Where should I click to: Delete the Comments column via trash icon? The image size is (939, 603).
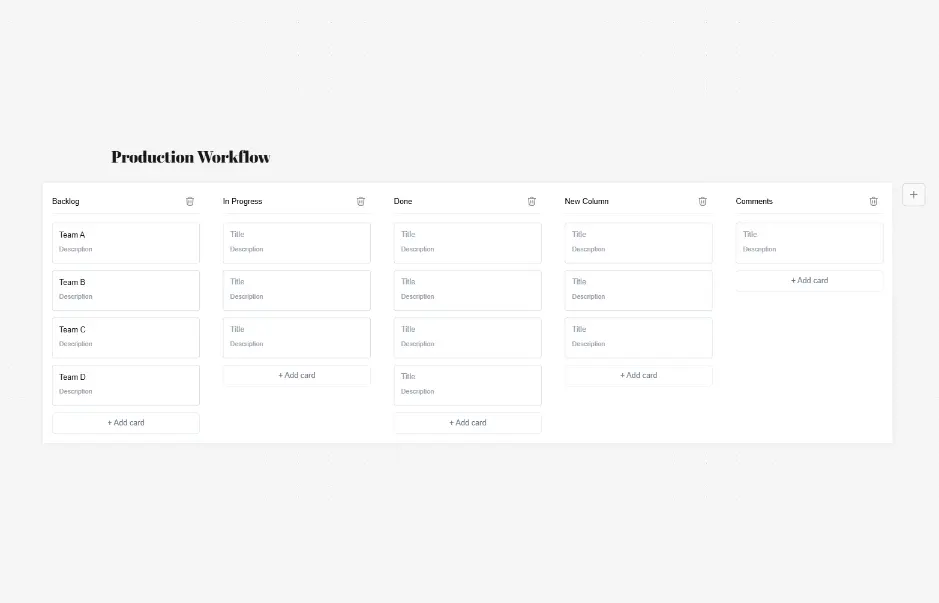coord(873,201)
